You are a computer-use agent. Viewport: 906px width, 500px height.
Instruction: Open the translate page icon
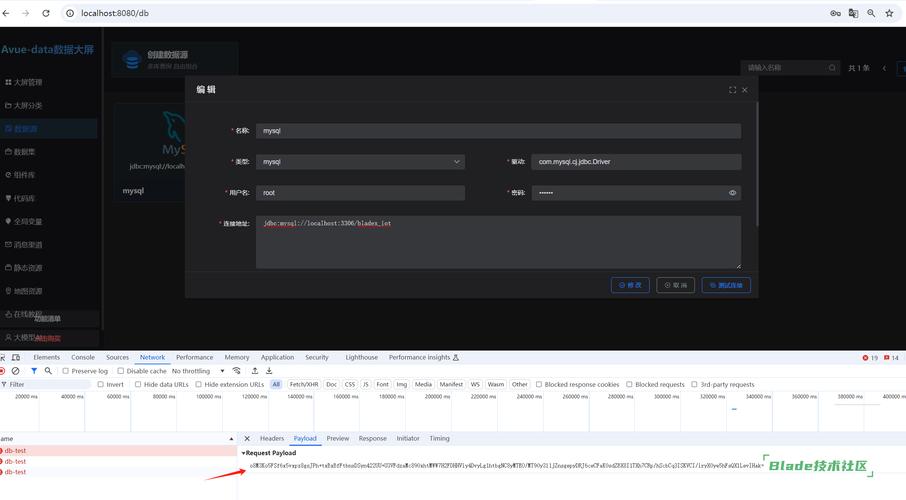click(853, 13)
